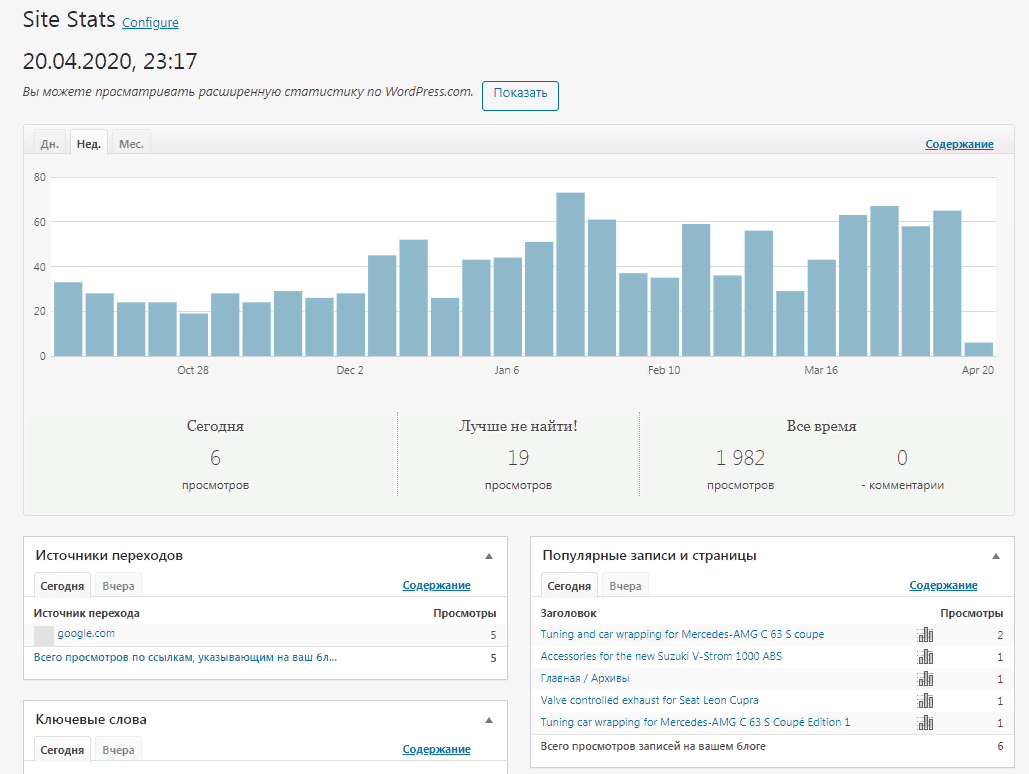Click stats icon for Mercedes-AMG Coupé Edition 1
The image size is (1029, 774).
coord(925,723)
